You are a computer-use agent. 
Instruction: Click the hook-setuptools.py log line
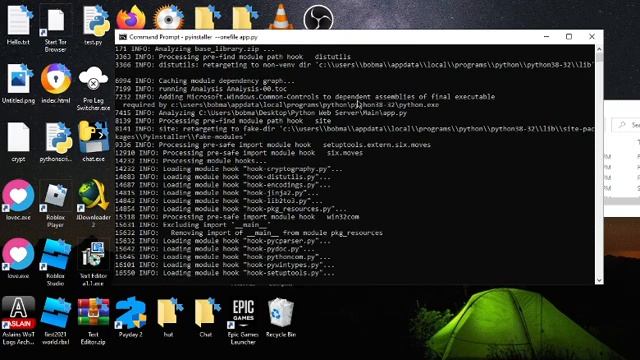coord(224,273)
